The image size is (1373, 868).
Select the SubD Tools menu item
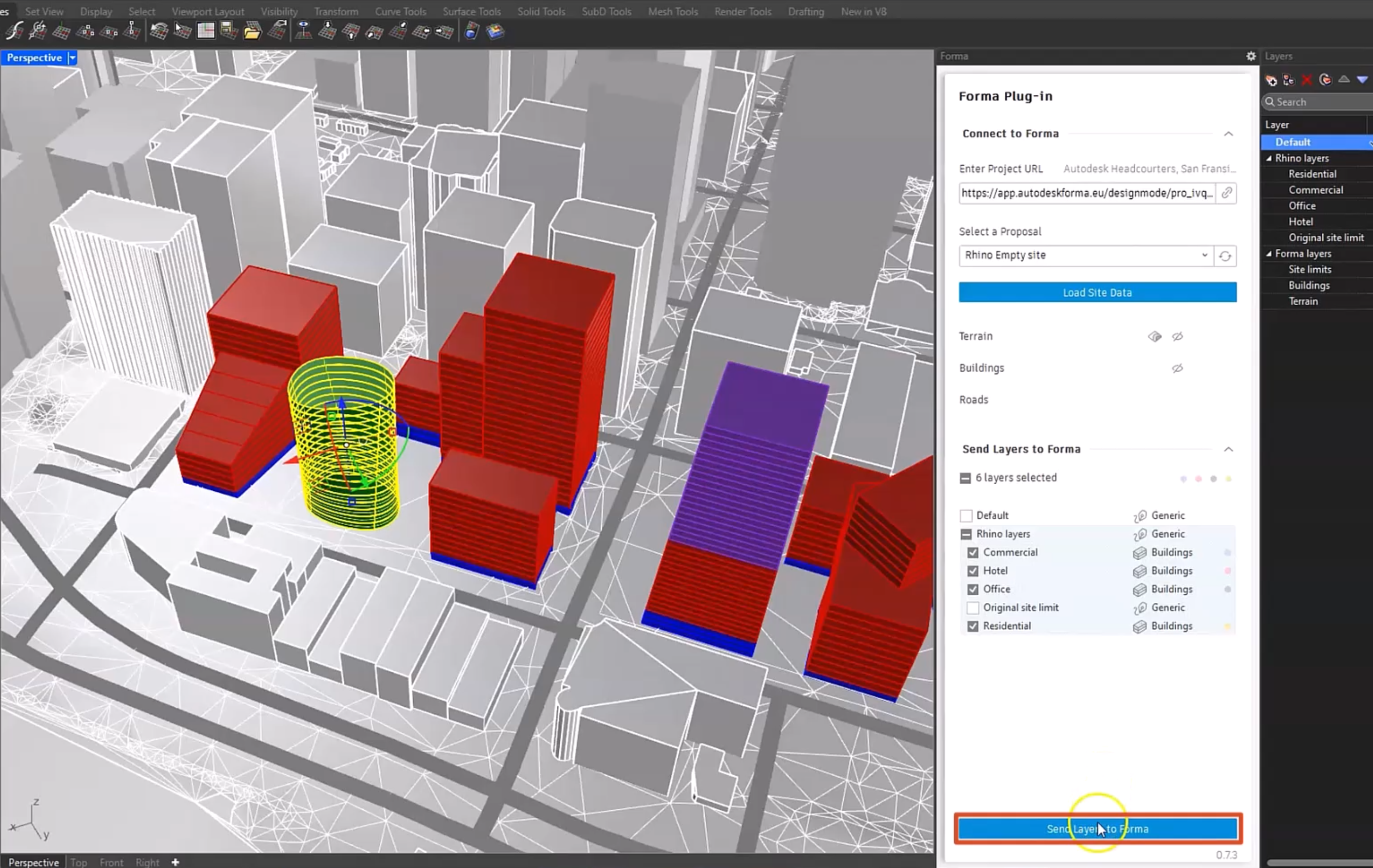pyautogui.click(x=606, y=11)
